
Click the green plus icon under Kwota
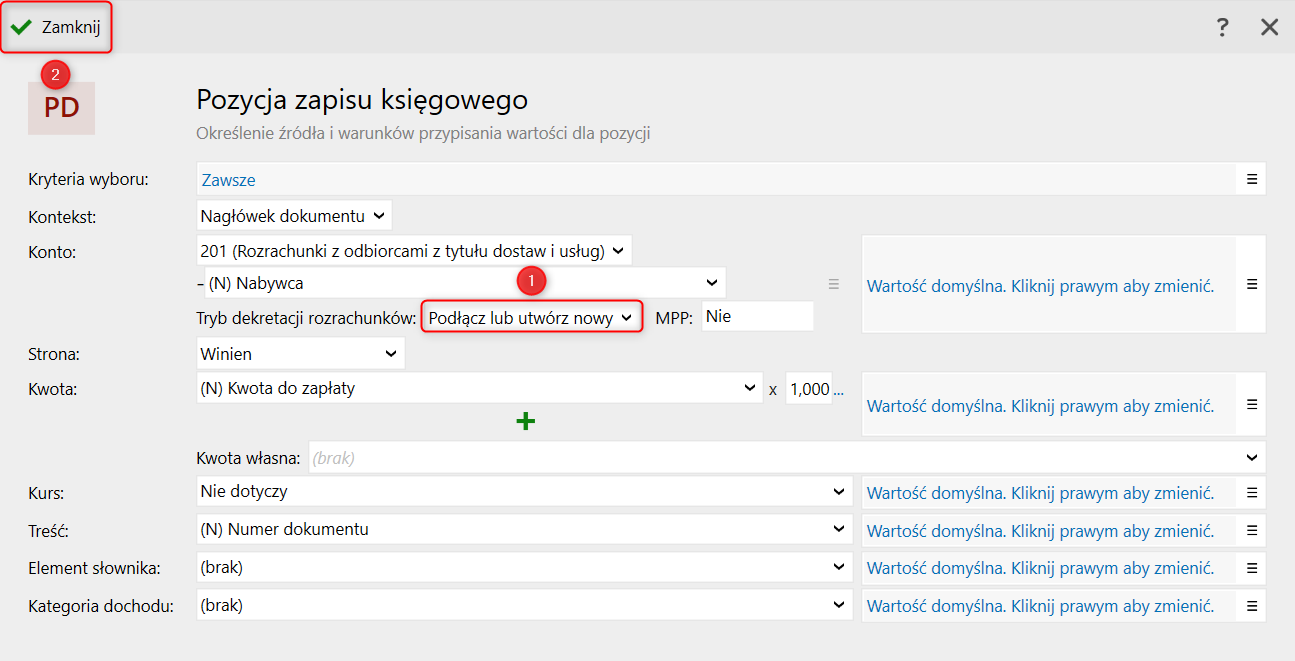[x=525, y=421]
